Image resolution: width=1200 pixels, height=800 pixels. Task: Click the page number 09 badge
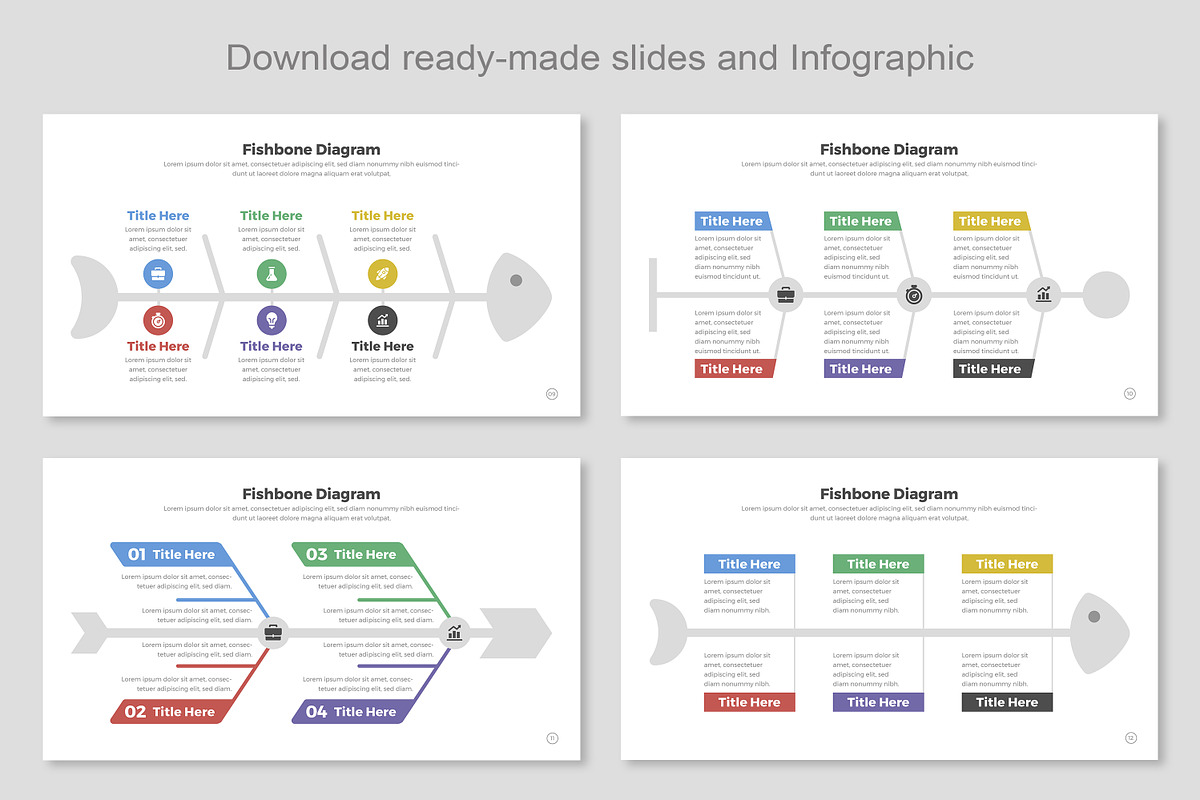coord(552,394)
